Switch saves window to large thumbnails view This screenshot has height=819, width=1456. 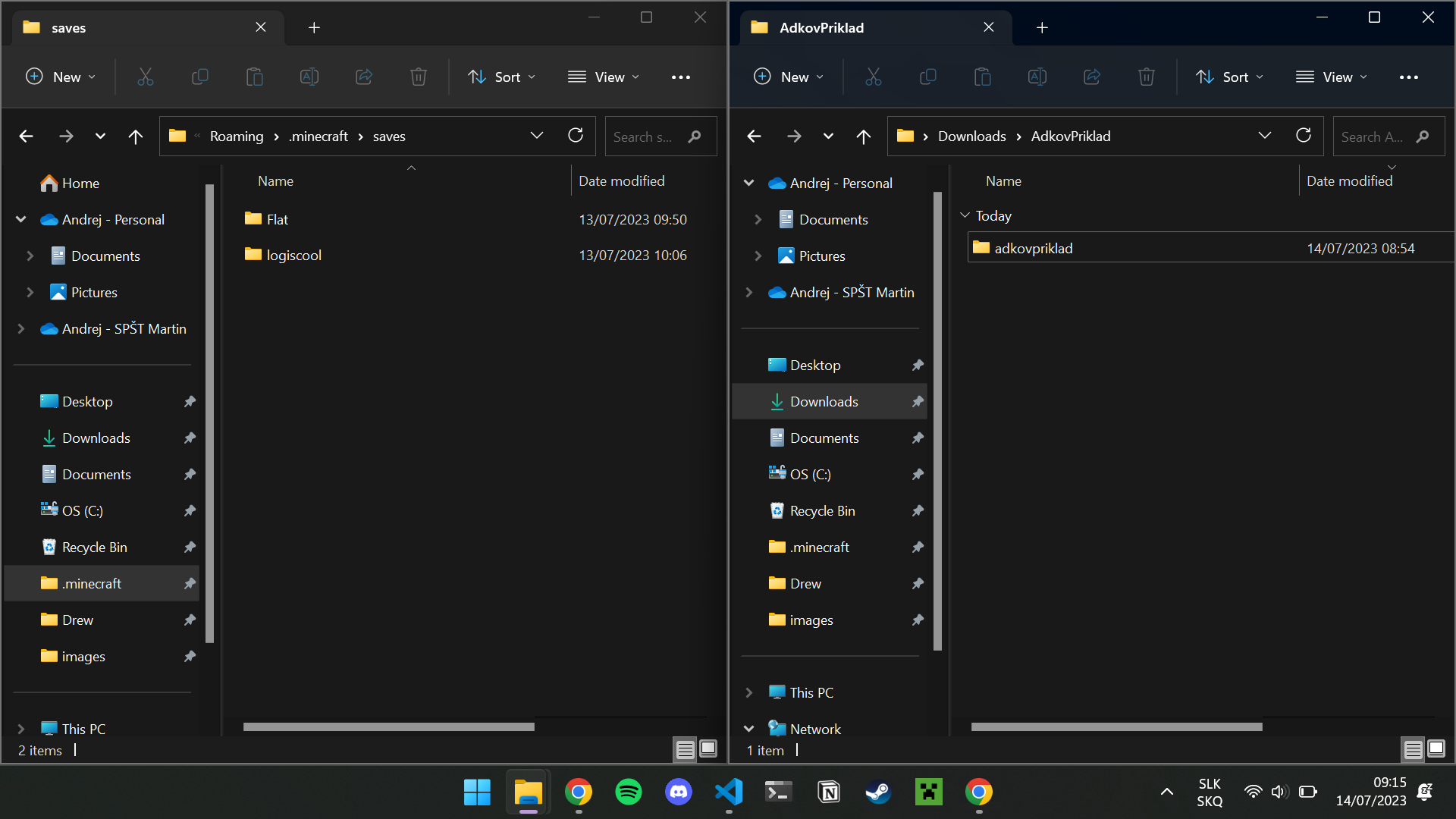(x=708, y=749)
